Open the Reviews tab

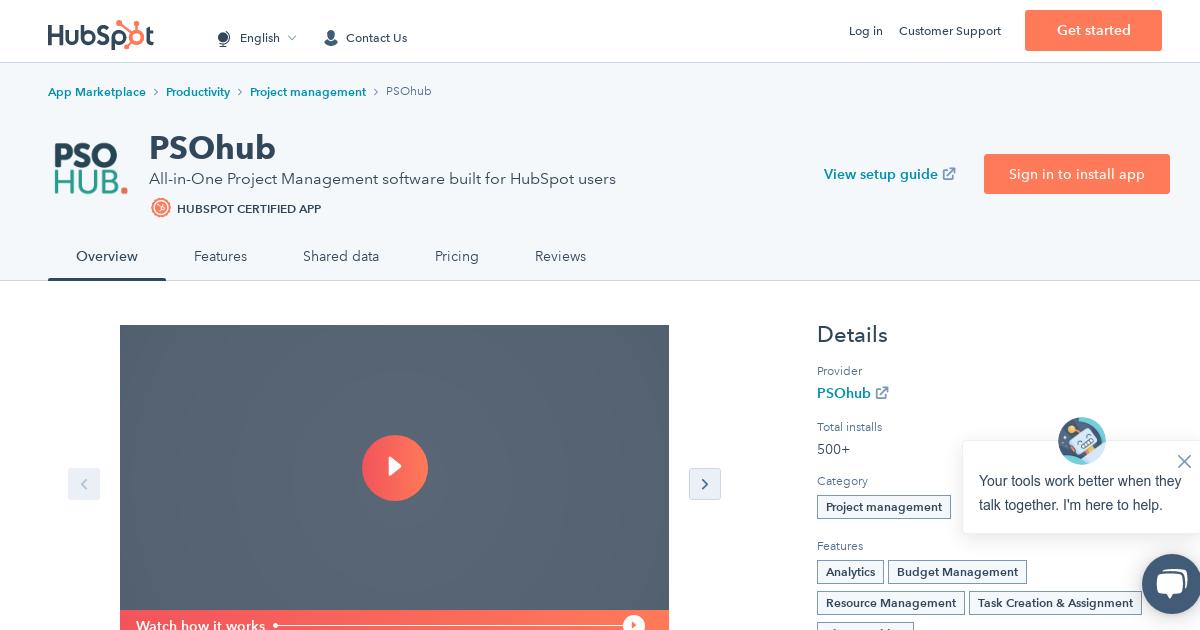coord(560,257)
